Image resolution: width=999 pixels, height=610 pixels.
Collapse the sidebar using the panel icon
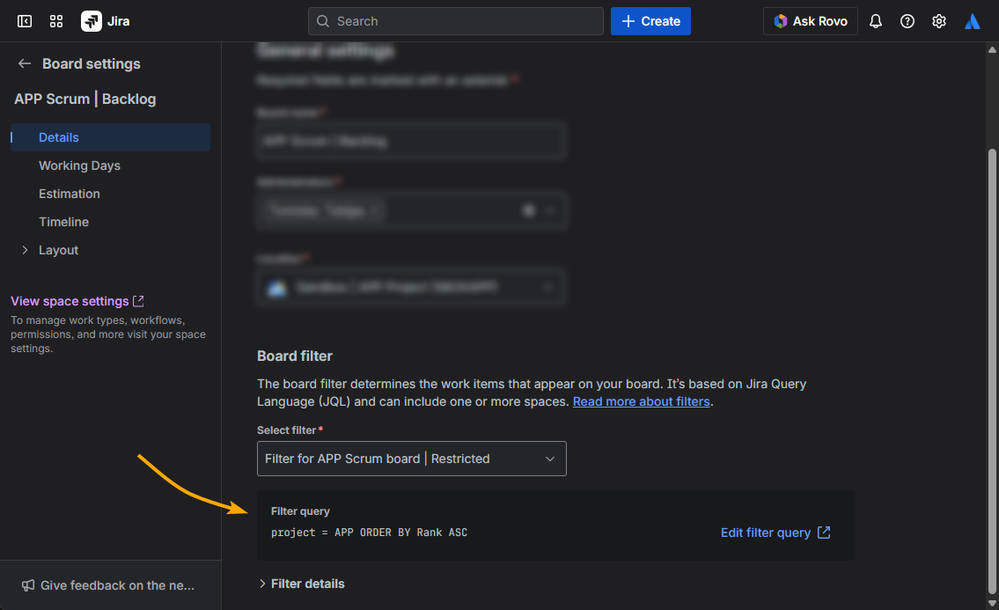tap(24, 21)
